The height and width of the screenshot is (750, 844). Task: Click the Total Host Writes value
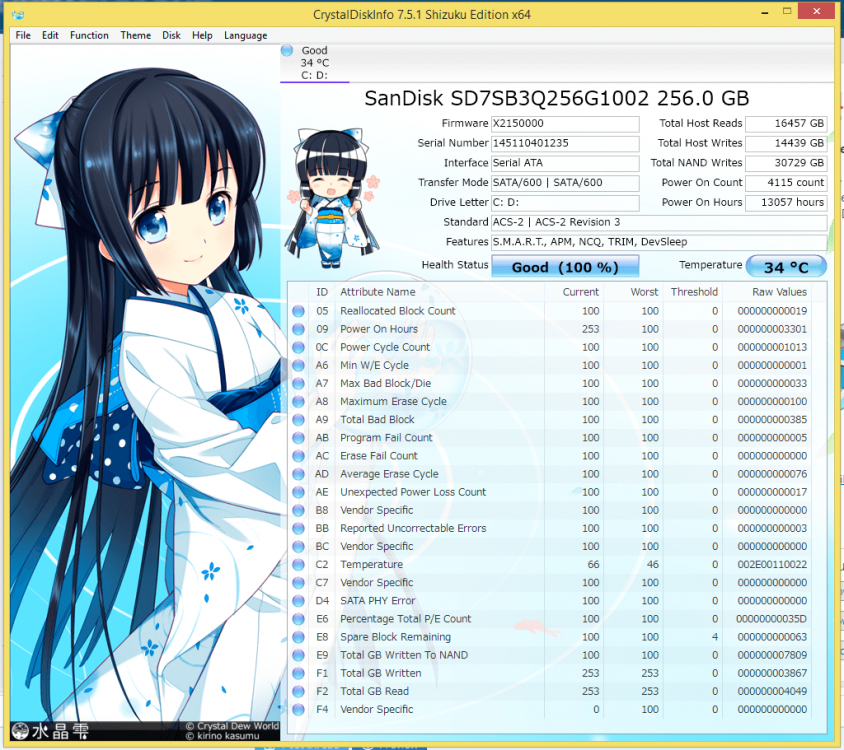point(786,143)
